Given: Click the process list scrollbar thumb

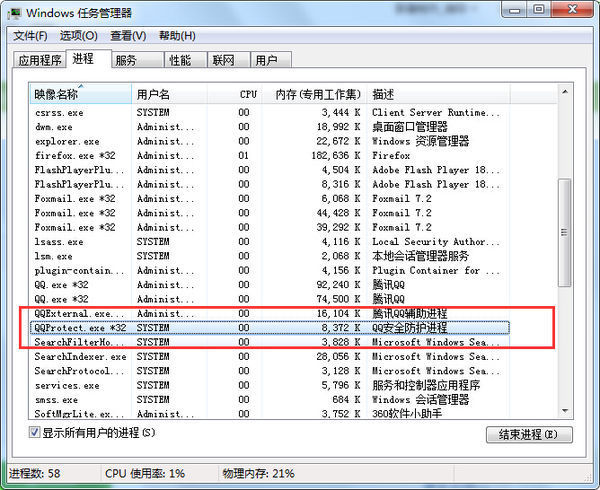Looking at the screenshot, I should tap(564, 232).
